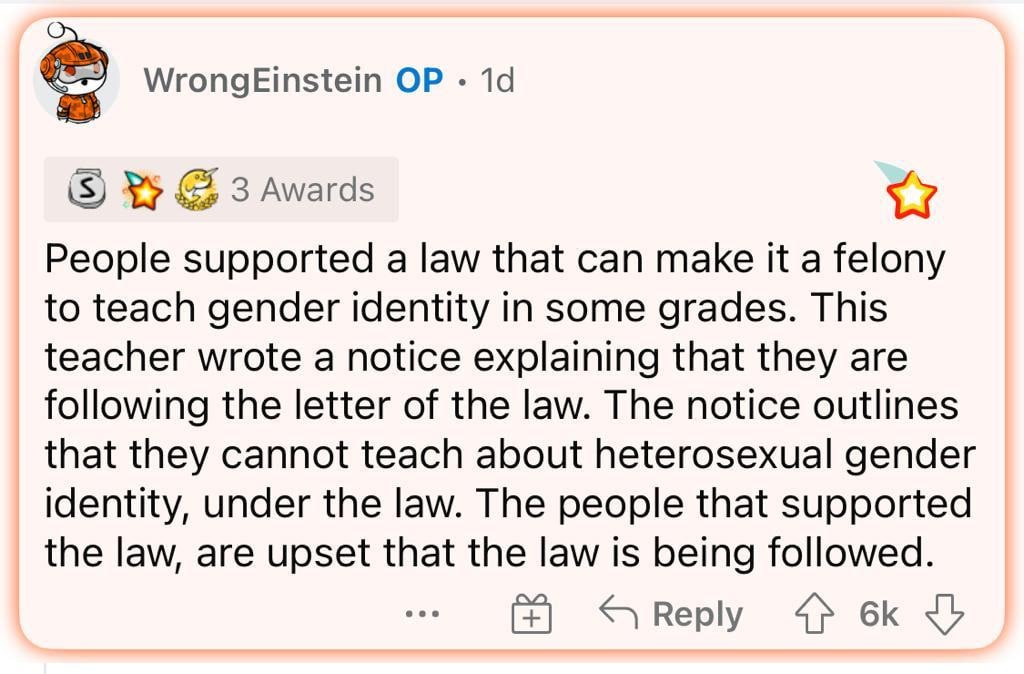Click the Reply text button
This screenshot has width=1024, height=674.
click(697, 614)
